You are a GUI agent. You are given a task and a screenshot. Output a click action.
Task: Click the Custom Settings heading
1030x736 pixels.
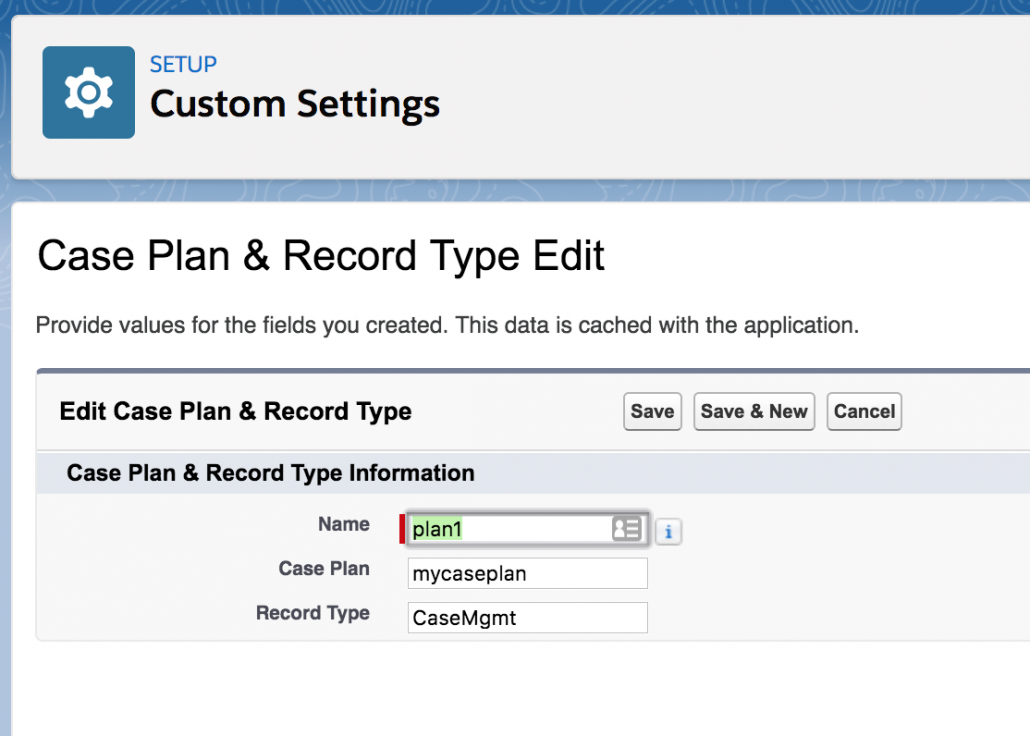[295, 104]
